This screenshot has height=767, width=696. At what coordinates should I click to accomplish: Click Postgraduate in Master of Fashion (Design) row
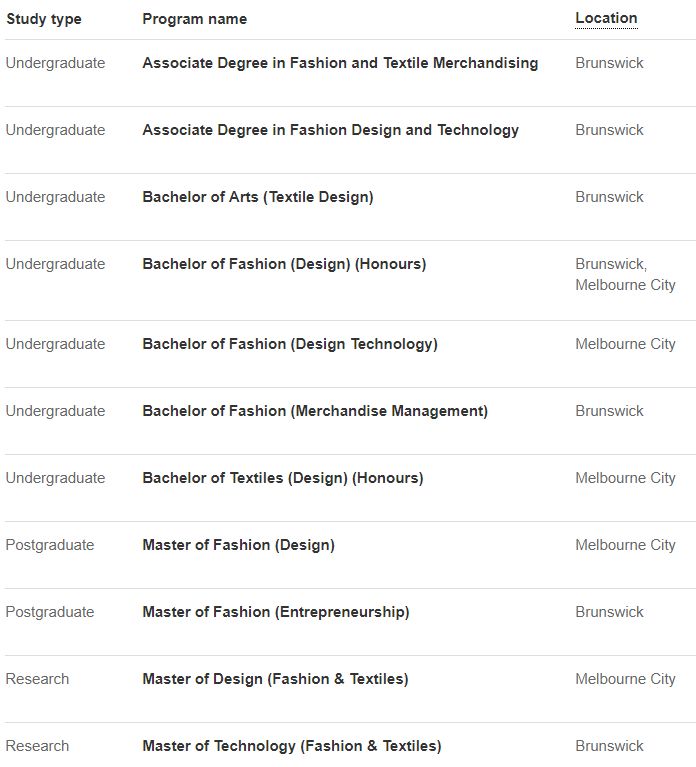[x=50, y=545]
